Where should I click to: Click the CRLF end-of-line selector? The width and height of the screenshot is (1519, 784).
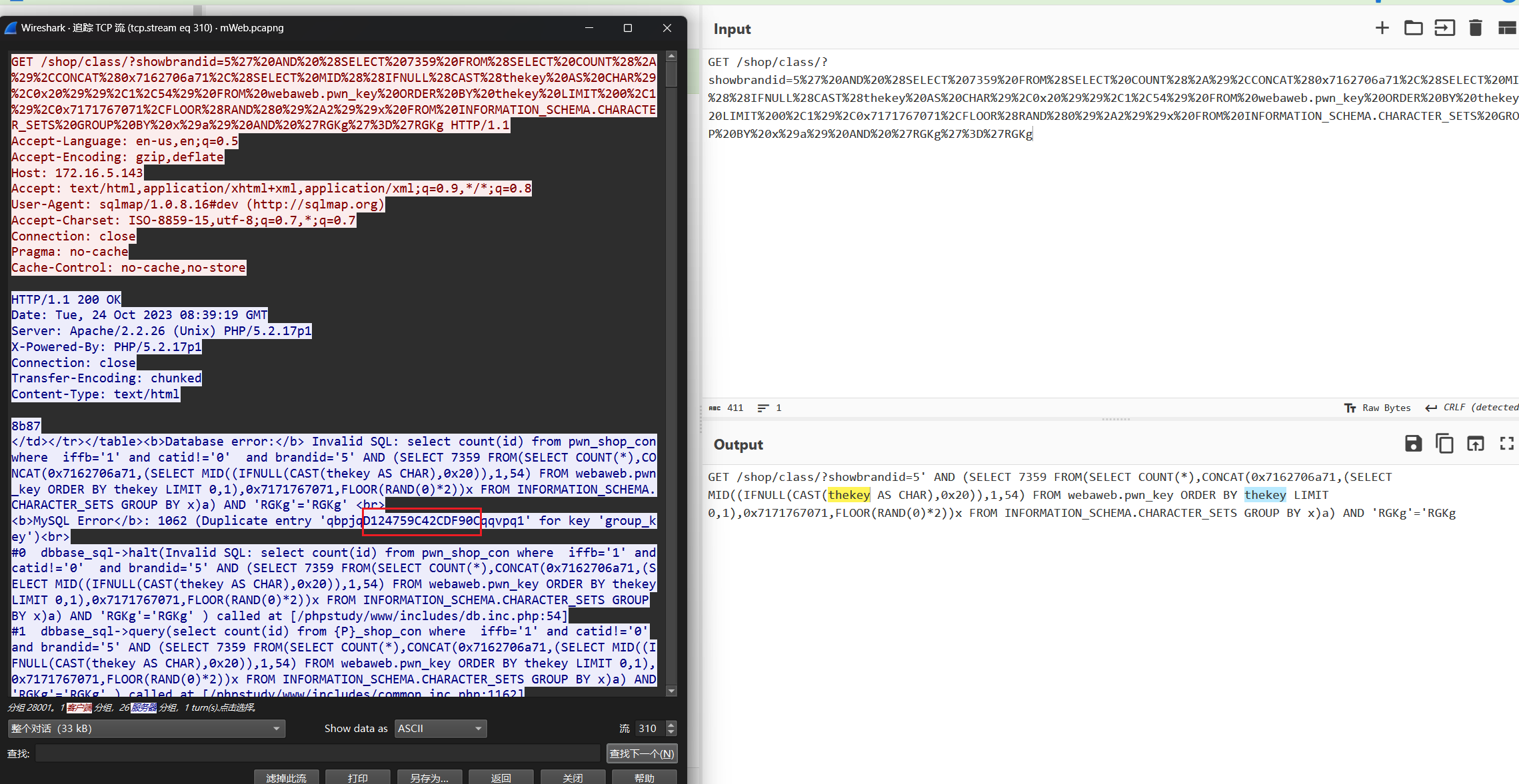tap(1472, 408)
